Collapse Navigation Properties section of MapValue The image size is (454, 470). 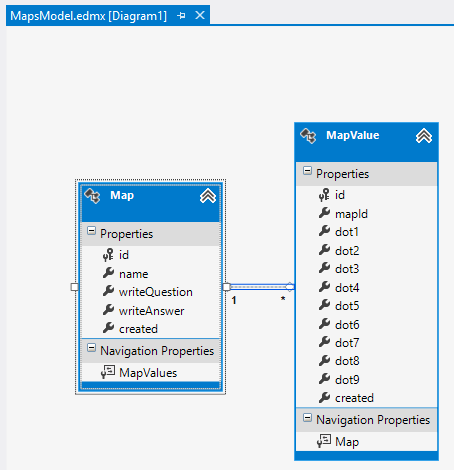307,417
